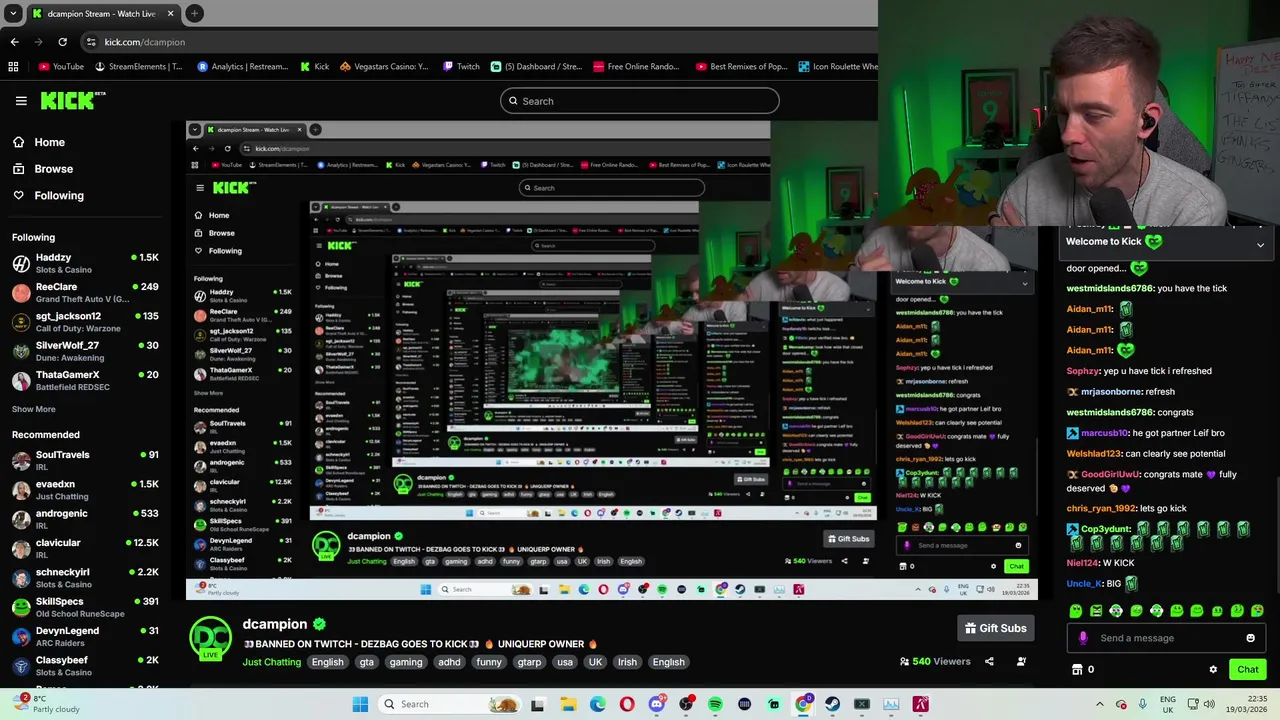
Task: Open Haddzy channel in Following list
Action: (85, 263)
